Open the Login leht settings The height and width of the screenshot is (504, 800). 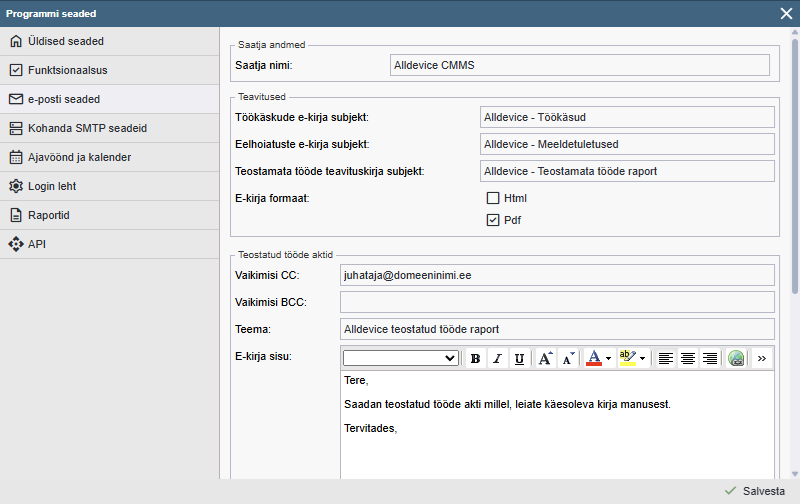(110, 187)
